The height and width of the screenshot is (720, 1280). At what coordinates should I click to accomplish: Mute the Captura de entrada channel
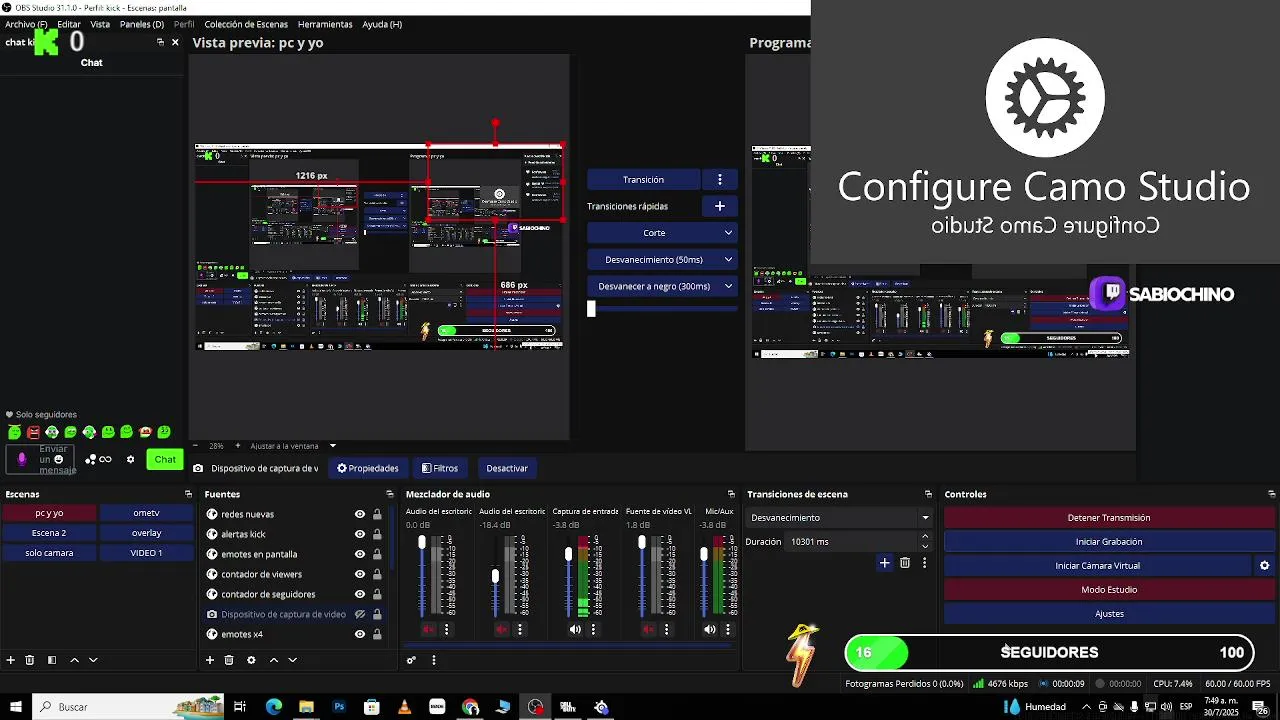[575, 630]
